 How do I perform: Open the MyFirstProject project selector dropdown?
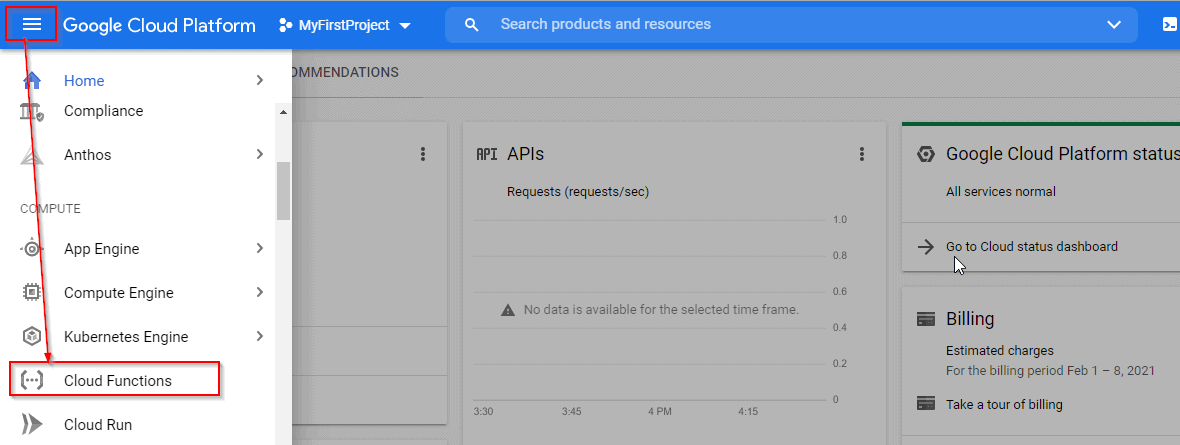pos(345,25)
